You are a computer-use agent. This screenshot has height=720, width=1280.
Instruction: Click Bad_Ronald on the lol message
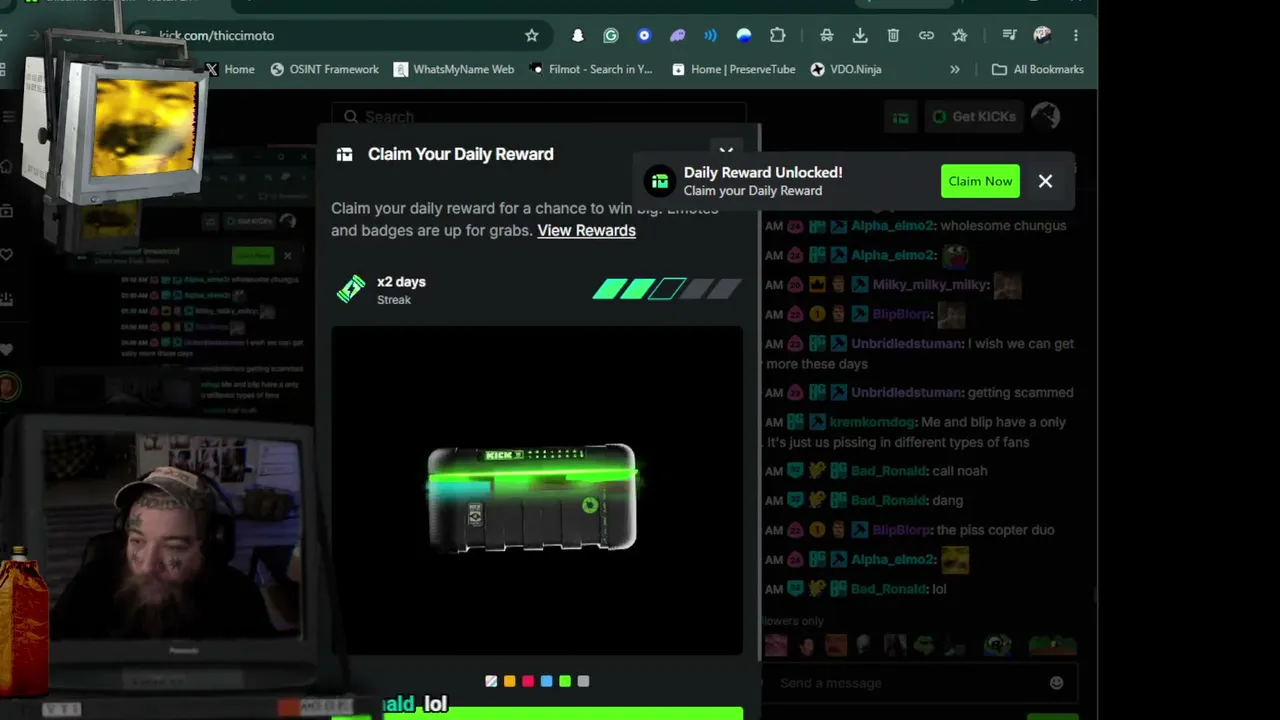(x=888, y=589)
